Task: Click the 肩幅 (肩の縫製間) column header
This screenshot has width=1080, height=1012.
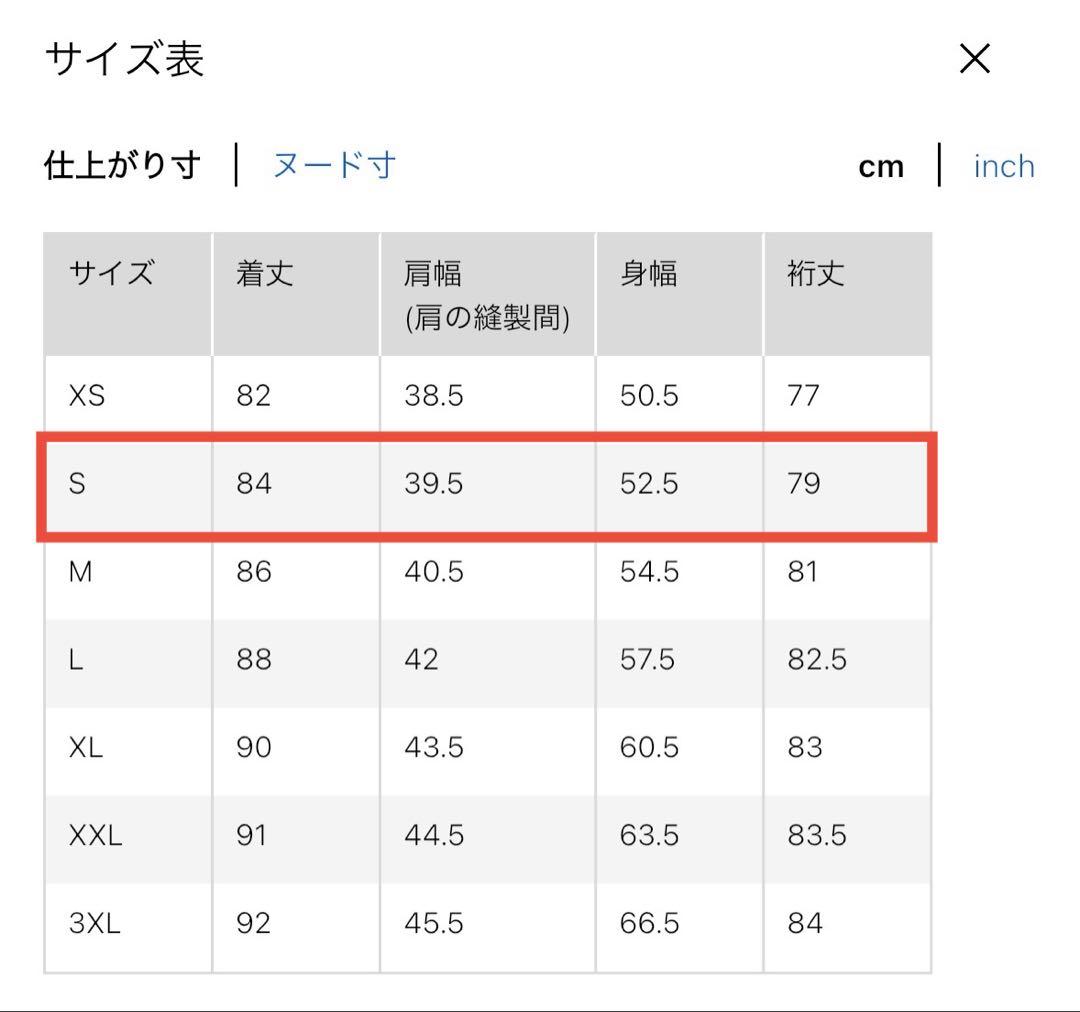Action: pyautogui.click(x=487, y=295)
